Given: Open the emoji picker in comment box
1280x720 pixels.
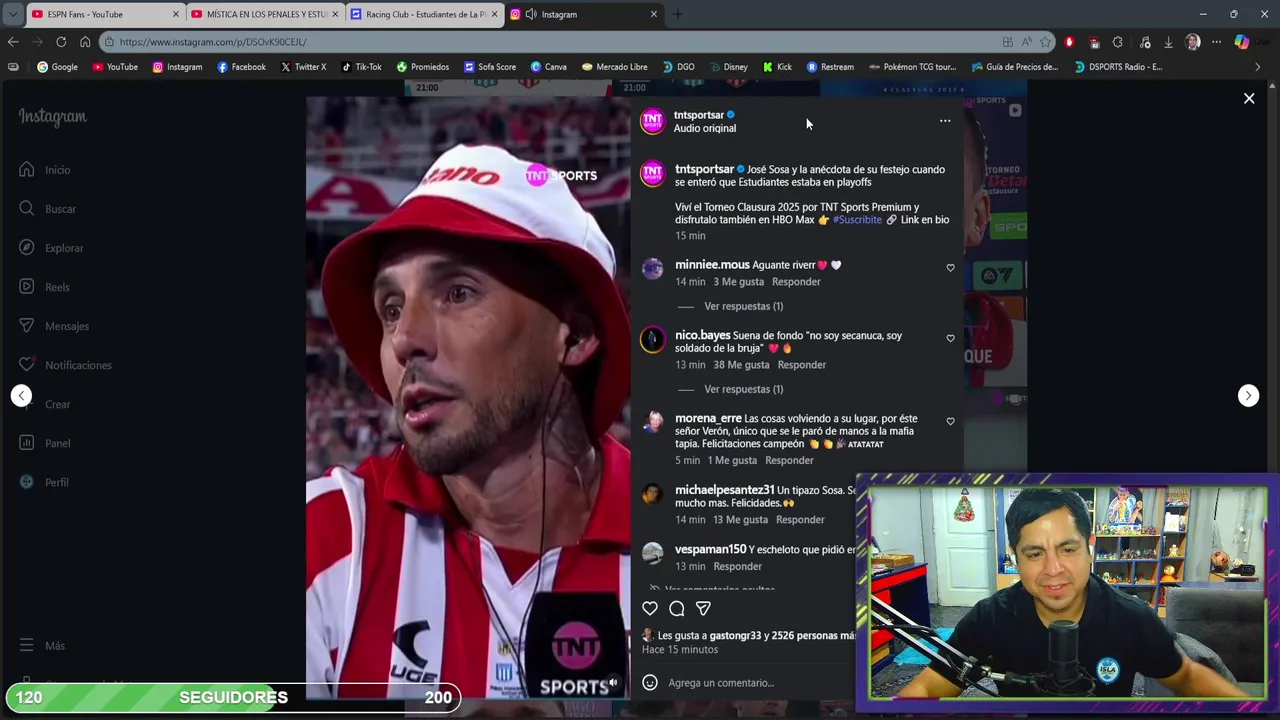Looking at the screenshot, I should point(650,683).
